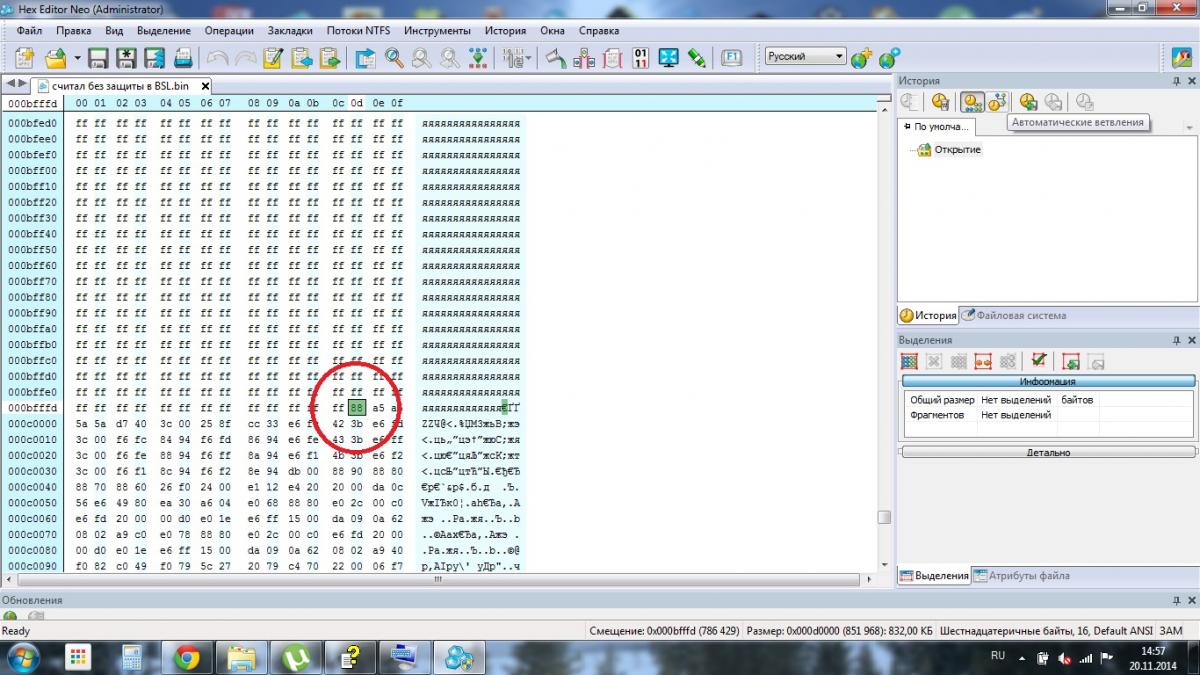Viewport: 1200px width, 675px height.
Task: Click the vertical scrollbar thumb of hex view
Action: coord(884,517)
